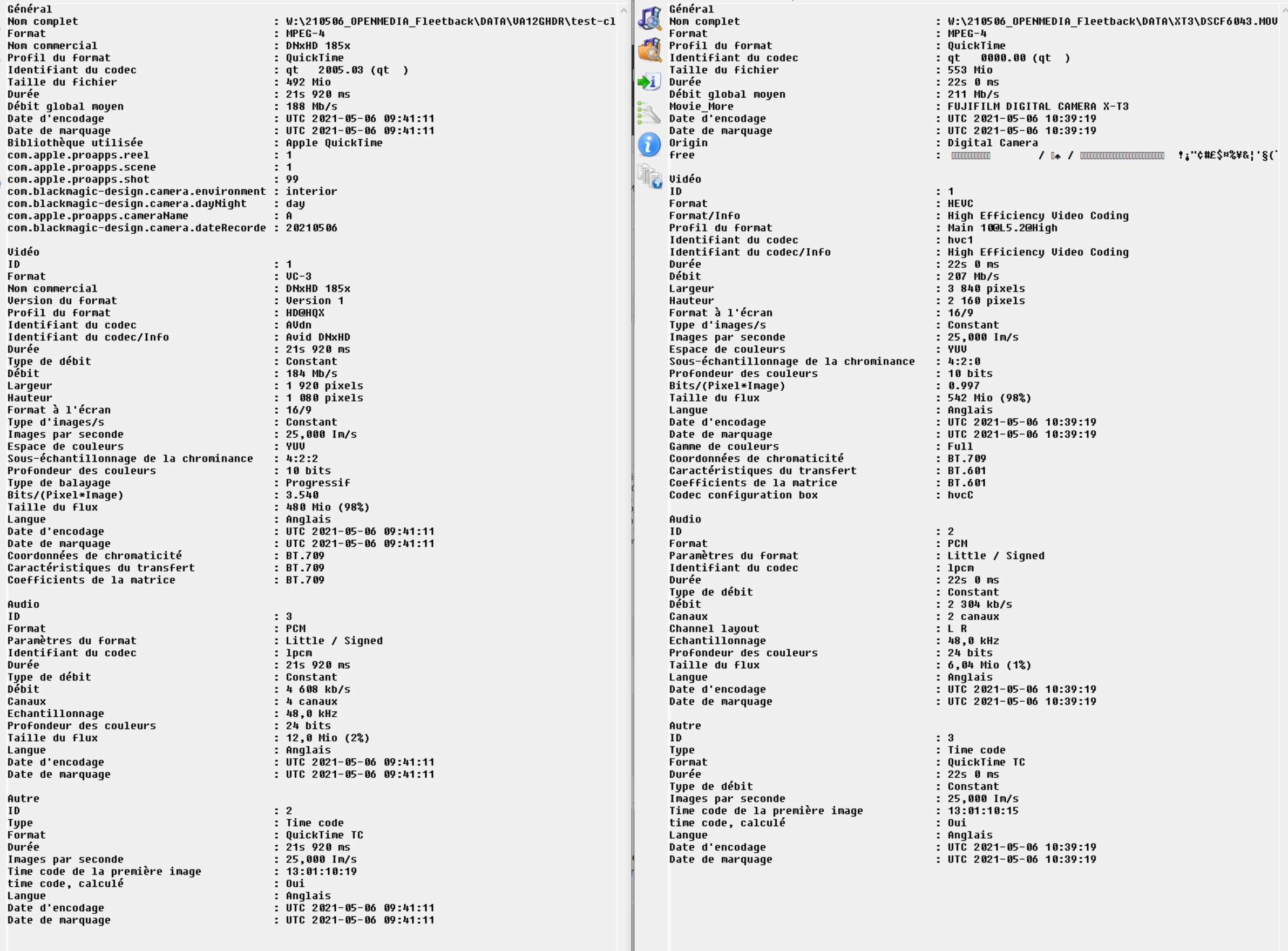Click the 'interior' camera environment value
The height and width of the screenshot is (951, 1288).
click(311, 191)
